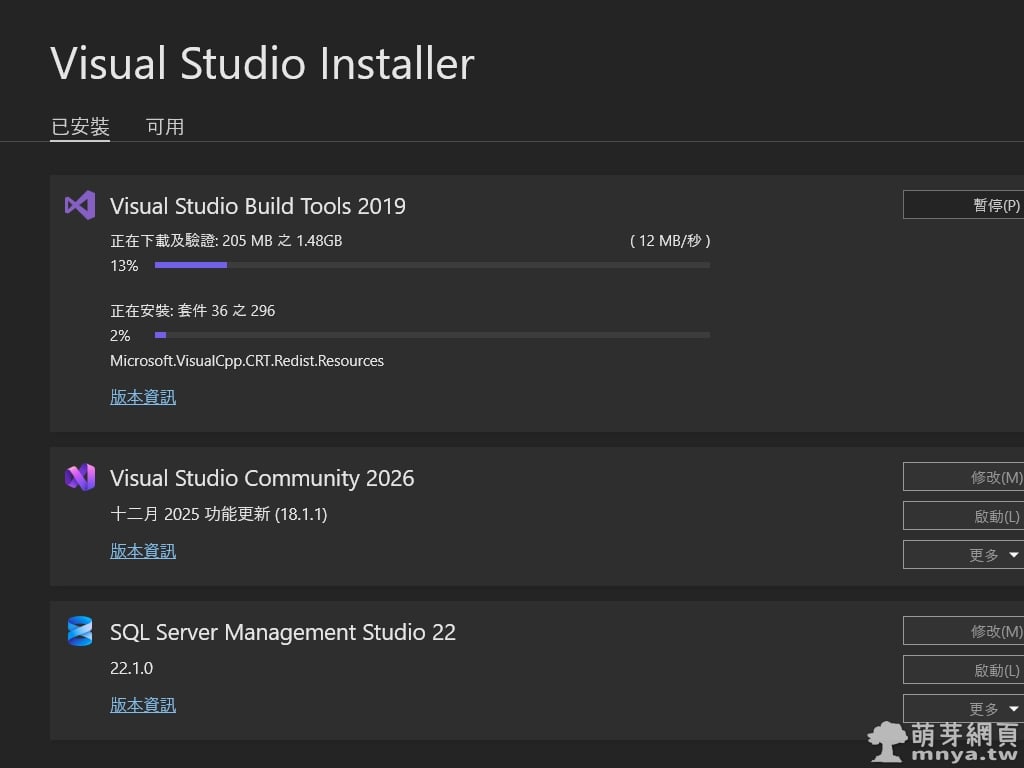Open 版本資訊 link for Visual Studio Community 2026
Screen dimensions: 1024x768
tap(143, 551)
